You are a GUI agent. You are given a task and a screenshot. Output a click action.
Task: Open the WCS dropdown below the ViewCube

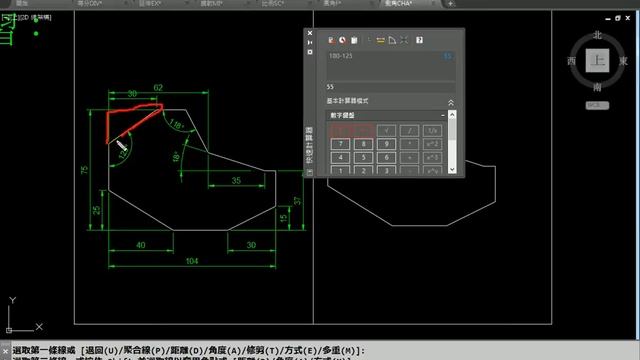point(597,105)
